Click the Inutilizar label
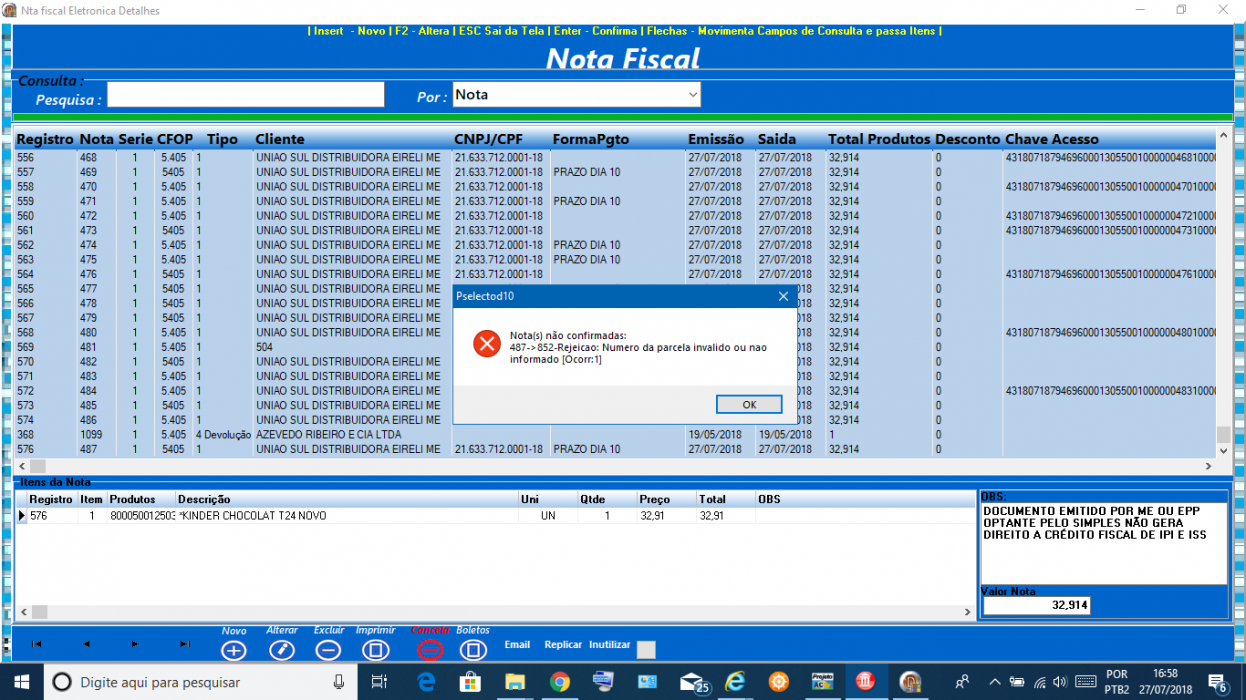The image size is (1246, 700). (610, 645)
